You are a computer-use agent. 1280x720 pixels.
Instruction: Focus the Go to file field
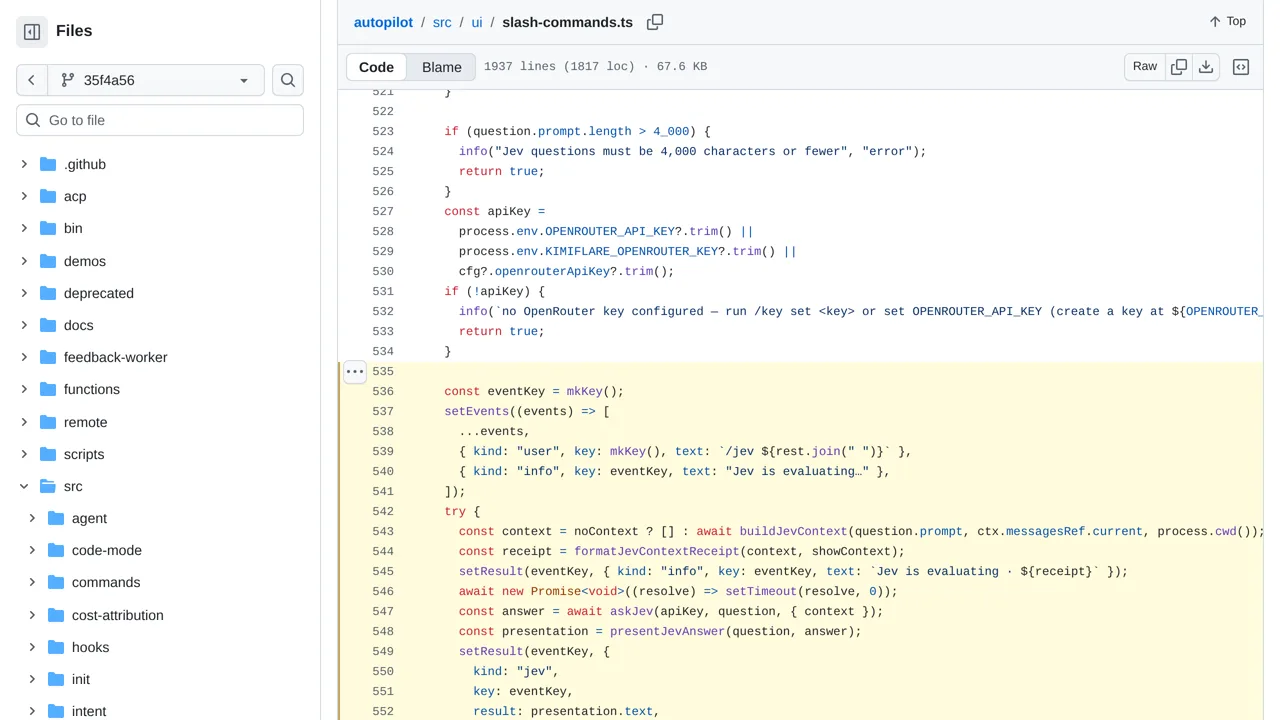tap(160, 120)
